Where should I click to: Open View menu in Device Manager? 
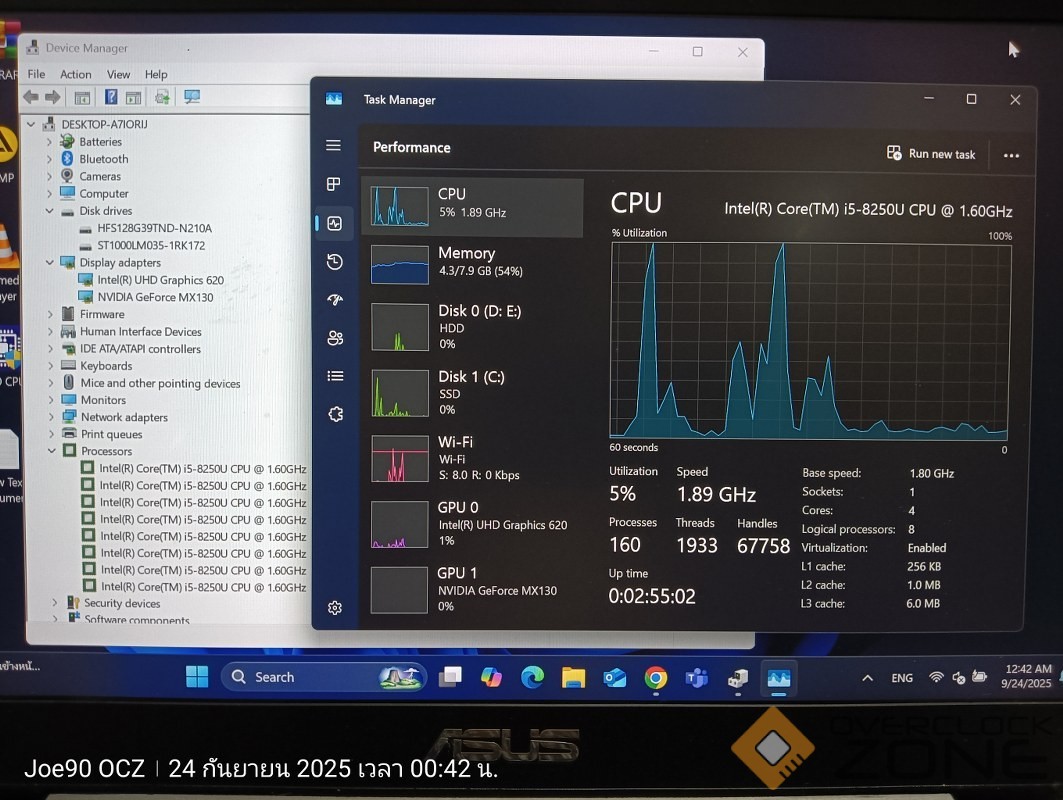point(118,75)
